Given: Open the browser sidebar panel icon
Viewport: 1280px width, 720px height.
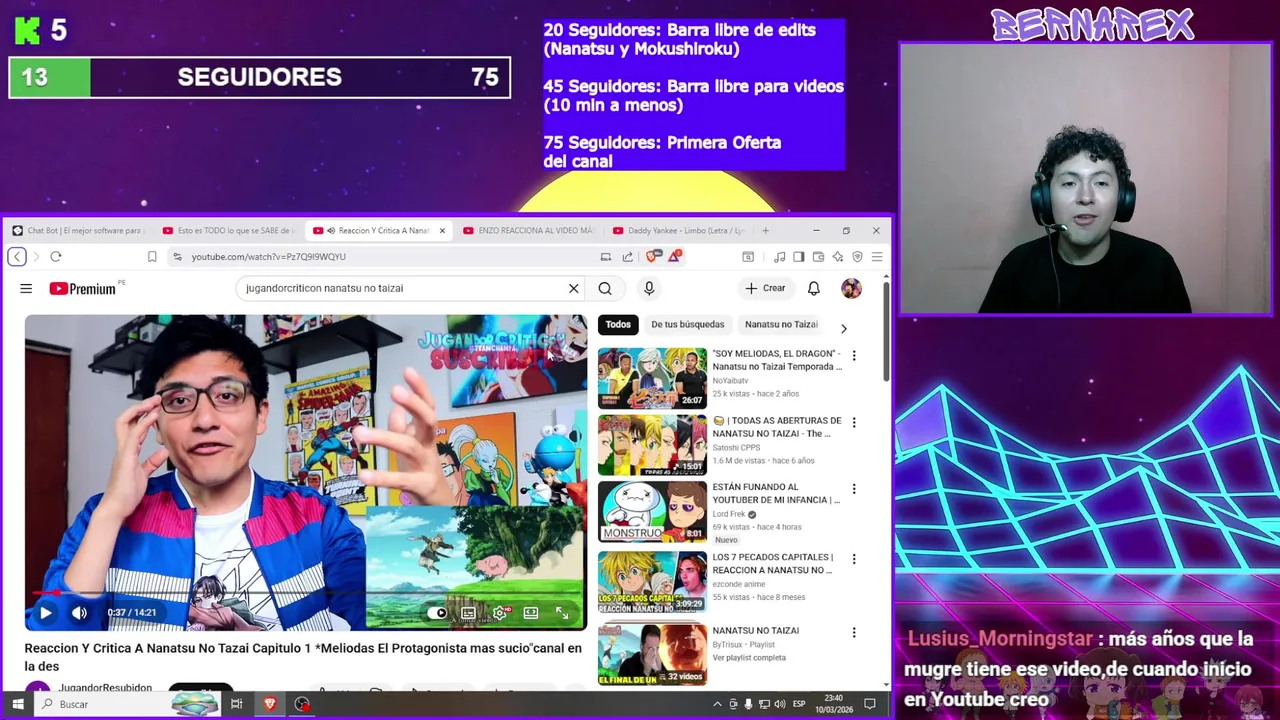Looking at the screenshot, I should pos(798,257).
